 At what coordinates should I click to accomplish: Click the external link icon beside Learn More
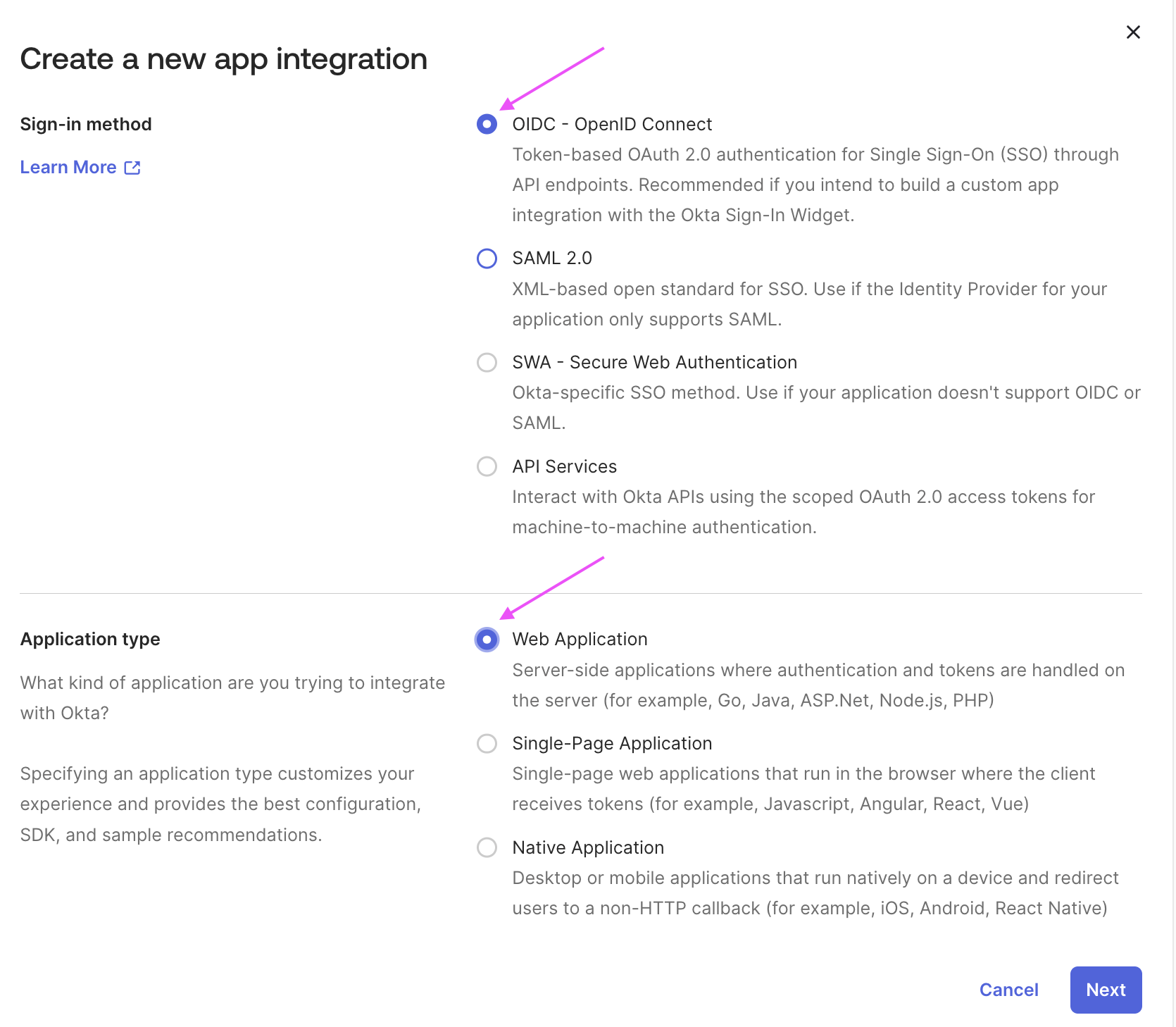coord(133,167)
